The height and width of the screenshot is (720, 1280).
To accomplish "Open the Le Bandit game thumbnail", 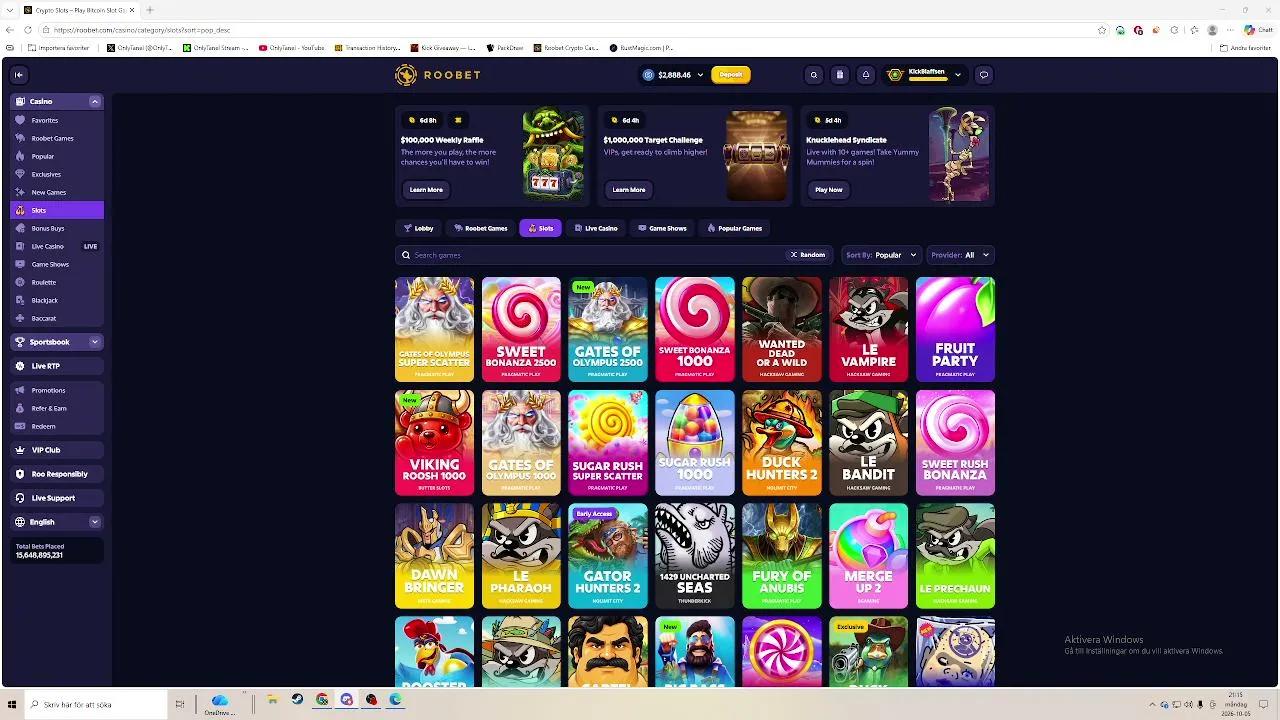I will 868,443.
